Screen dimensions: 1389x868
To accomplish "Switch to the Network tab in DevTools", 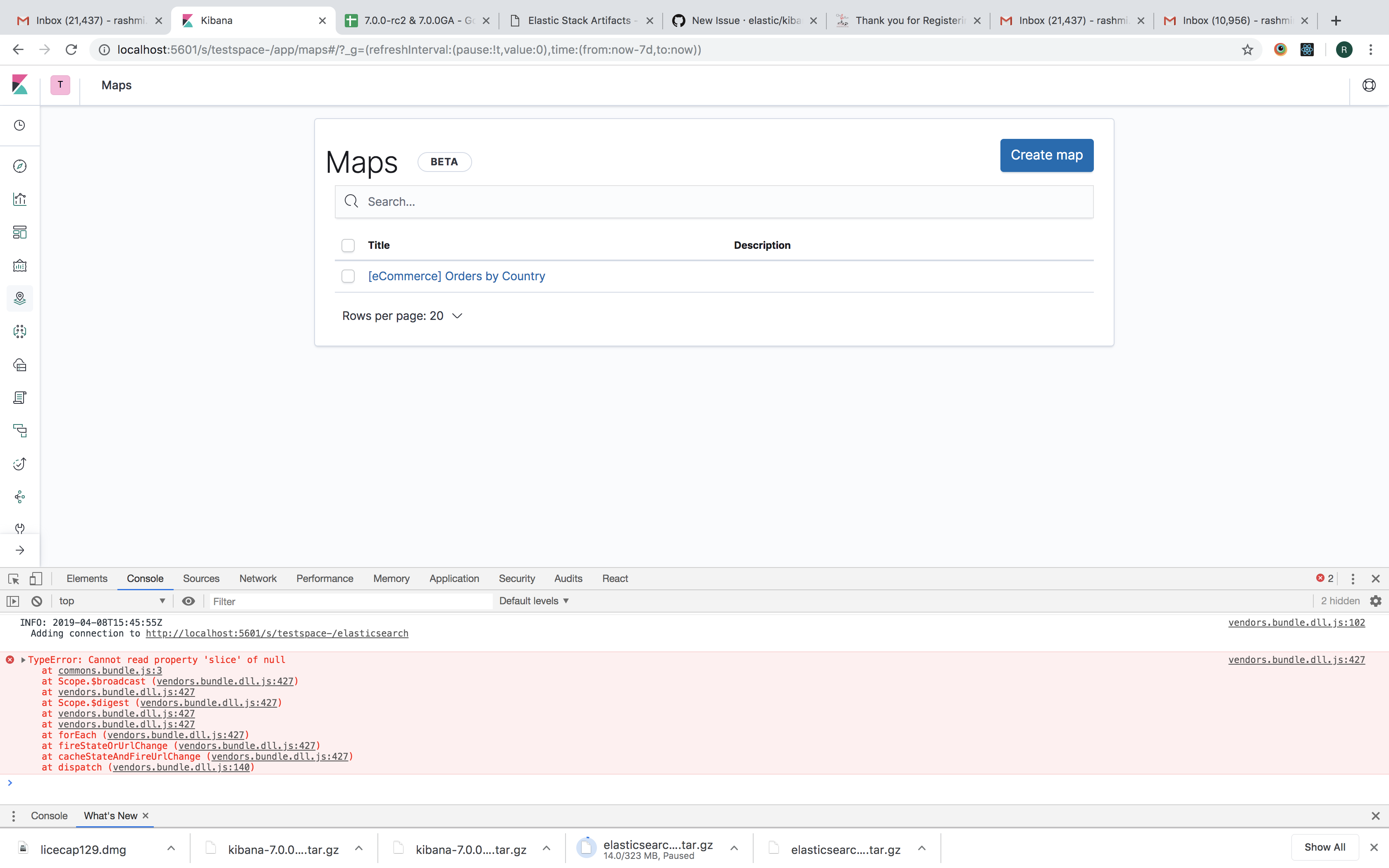I will [x=257, y=579].
